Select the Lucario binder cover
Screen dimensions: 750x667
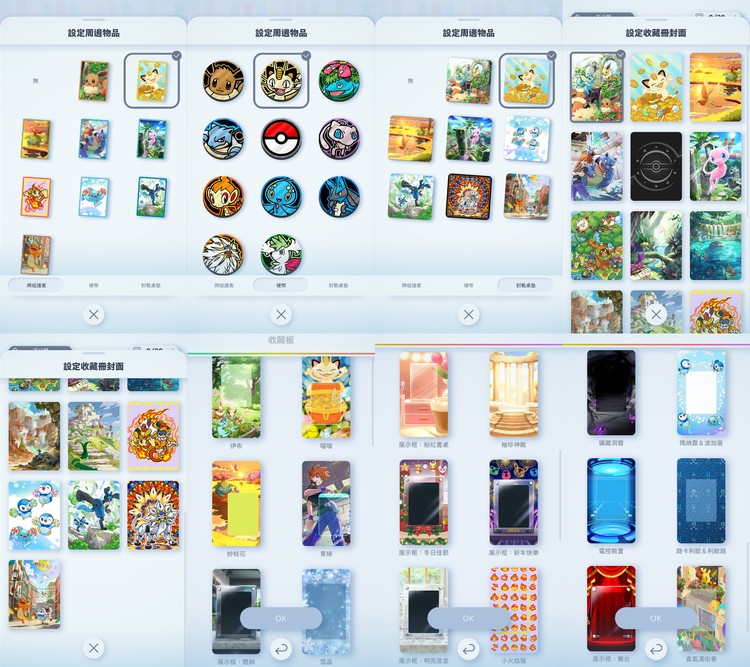point(94,515)
